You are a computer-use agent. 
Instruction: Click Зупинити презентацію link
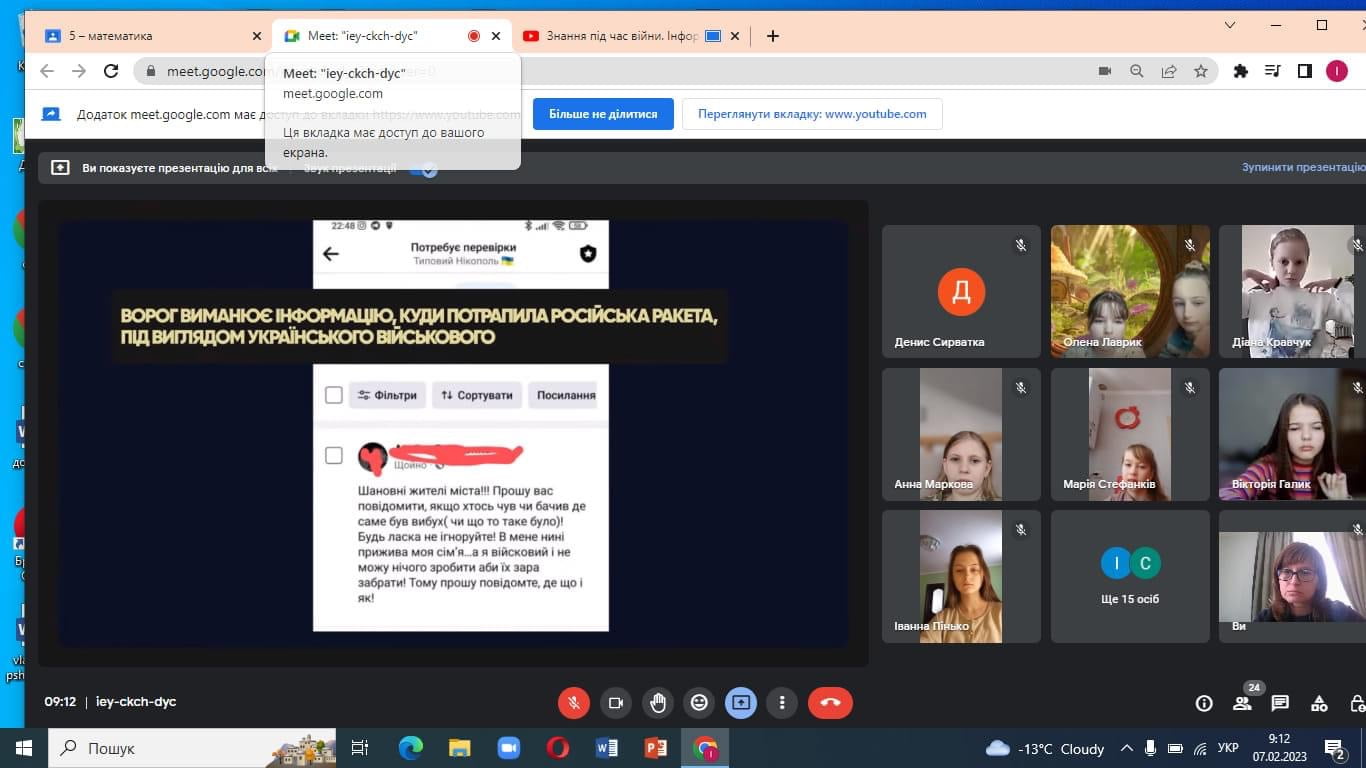[x=1304, y=168]
